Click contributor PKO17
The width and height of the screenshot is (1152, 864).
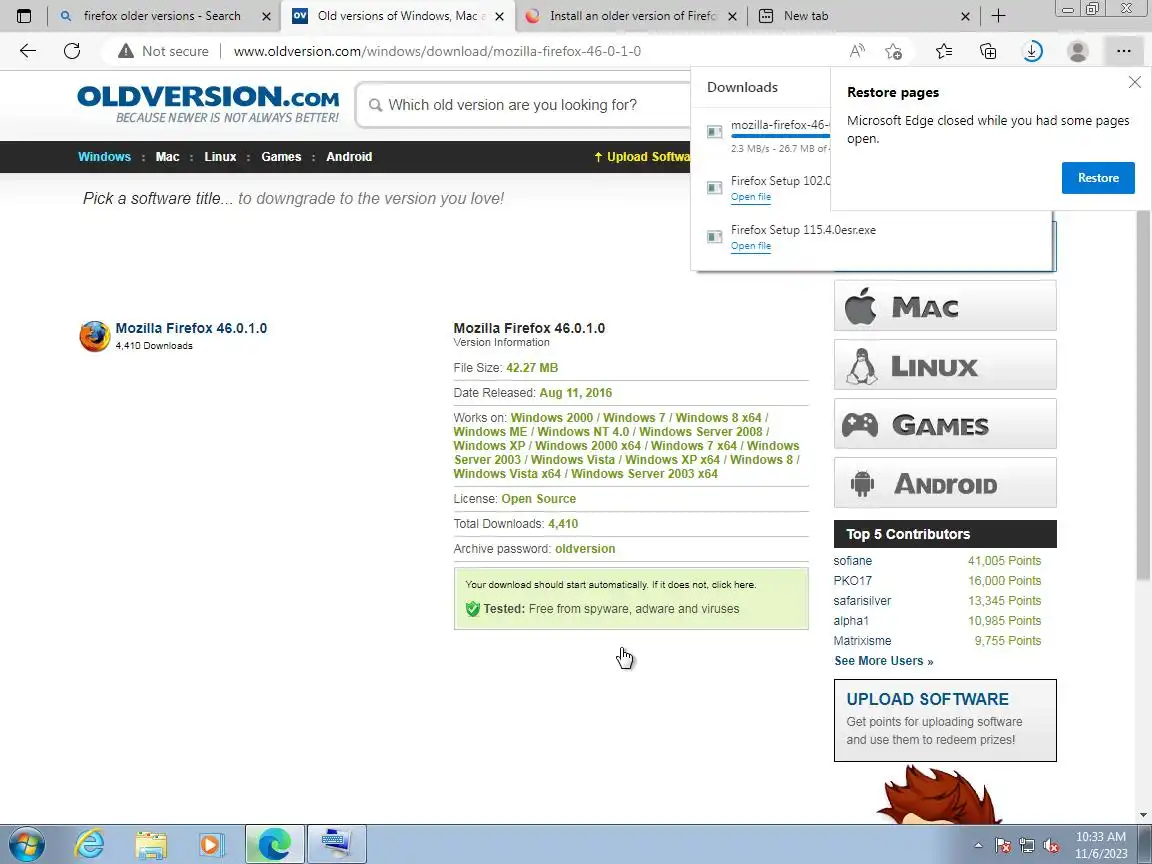(852, 580)
